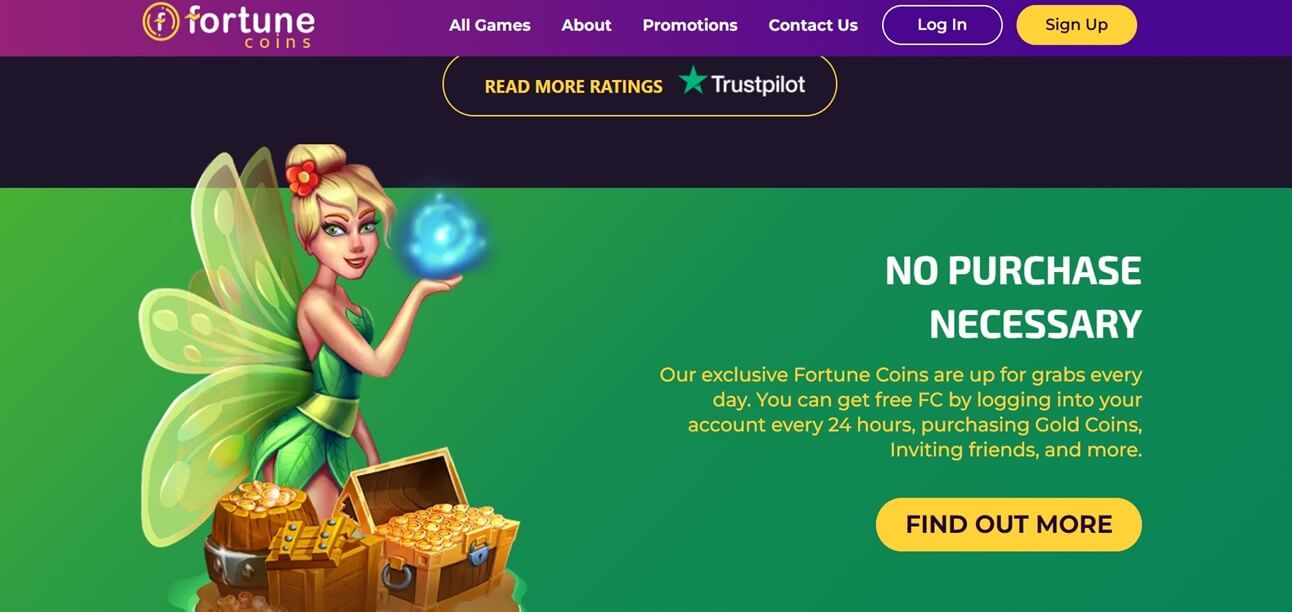Click the red flower in fairy's hair
This screenshot has height=612, width=1292.
click(301, 177)
